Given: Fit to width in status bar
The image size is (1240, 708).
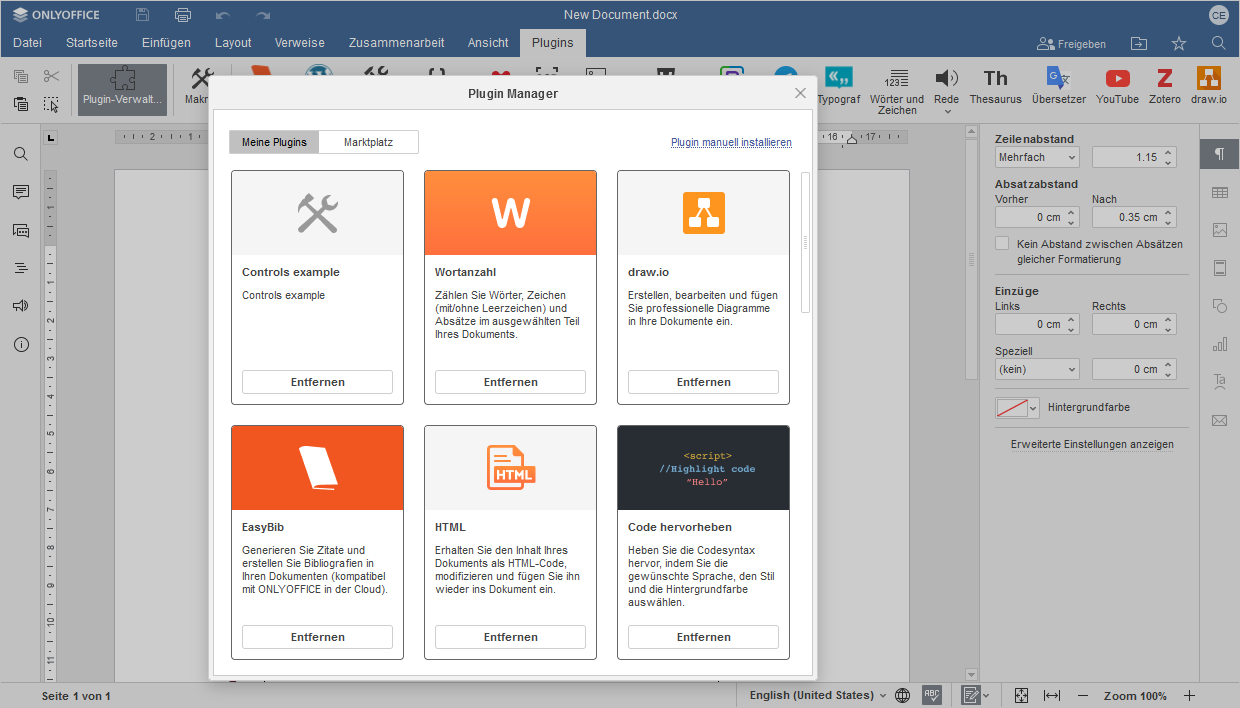Looking at the screenshot, I should 1052,695.
